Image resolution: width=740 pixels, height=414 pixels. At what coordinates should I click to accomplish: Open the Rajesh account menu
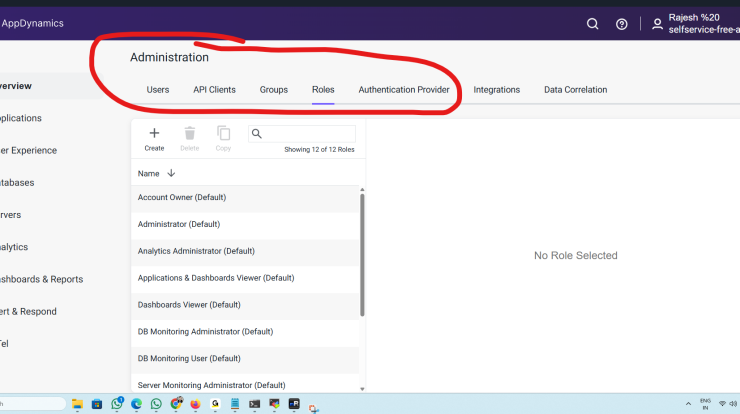click(700, 24)
